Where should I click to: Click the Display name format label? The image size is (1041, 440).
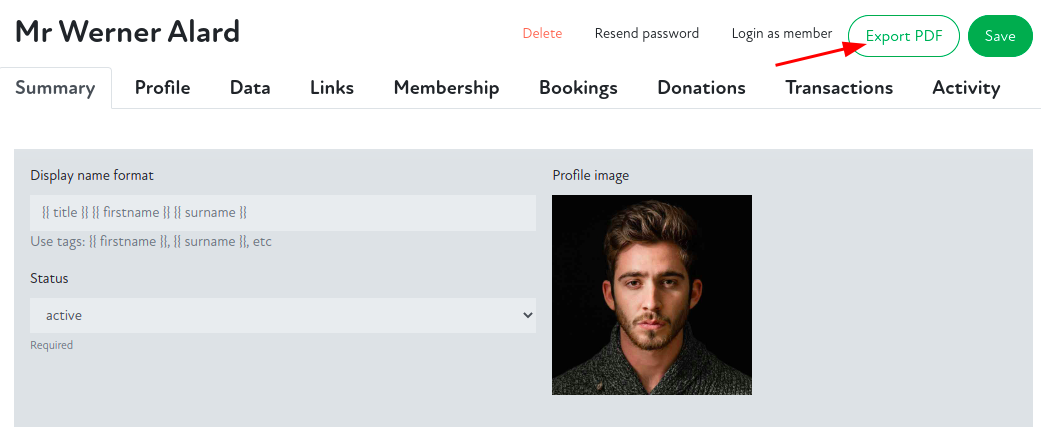92,175
